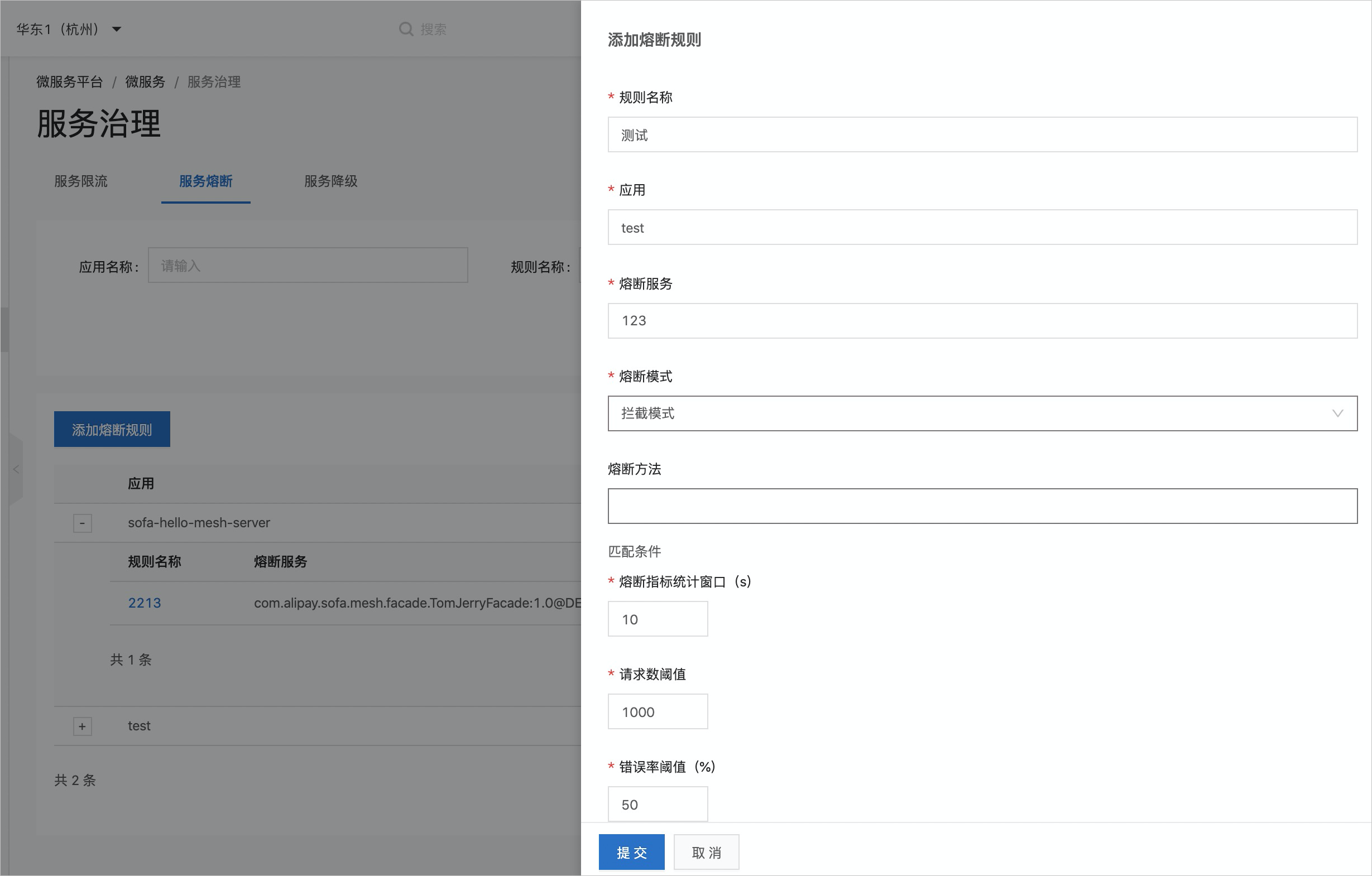1372x876 pixels.
Task: Open the 熔断模式 dropdown
Action: click(x=983, y=413)
